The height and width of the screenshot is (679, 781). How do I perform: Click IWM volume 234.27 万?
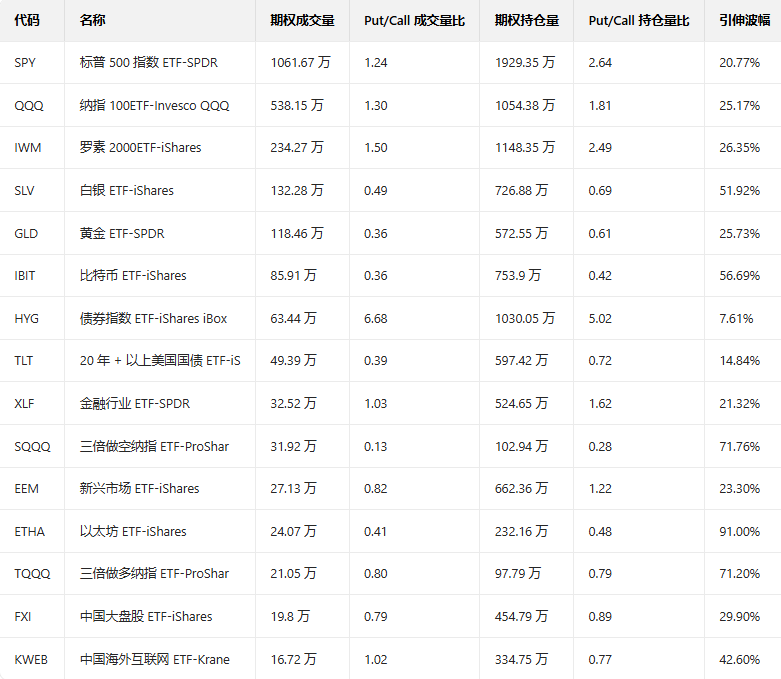click(x=297, y=147)
